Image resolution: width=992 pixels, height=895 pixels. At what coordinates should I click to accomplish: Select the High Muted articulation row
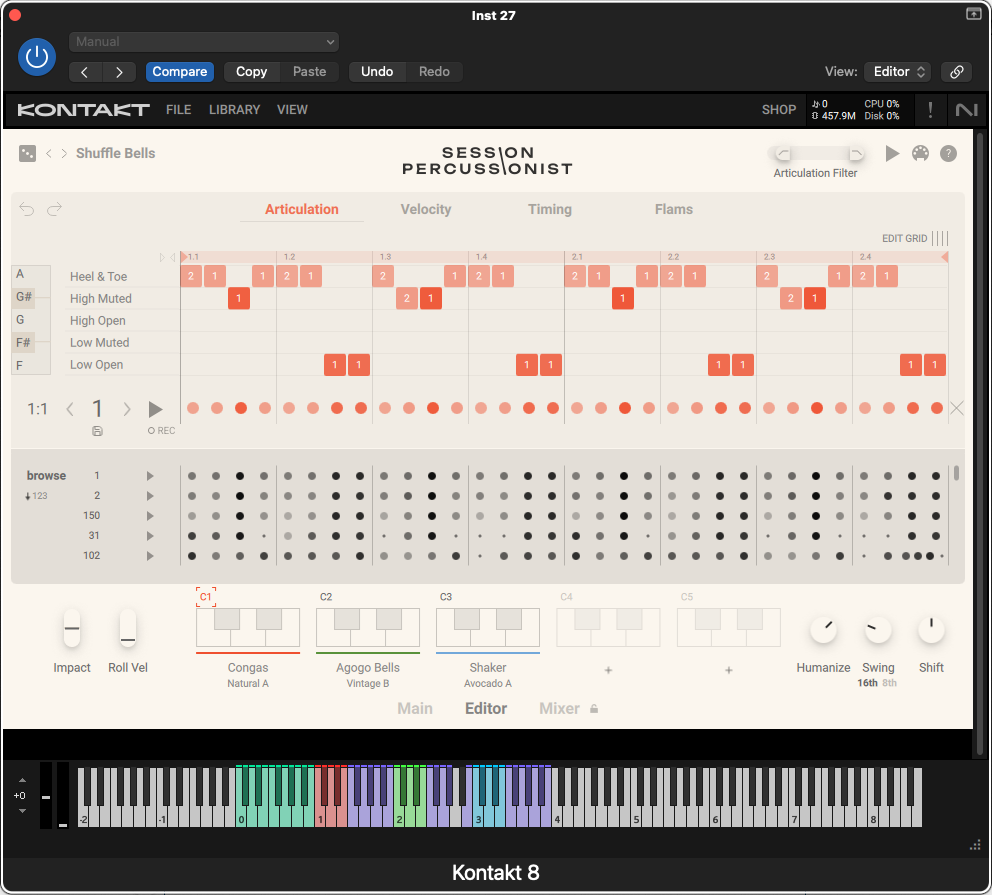tap(101, 299)
